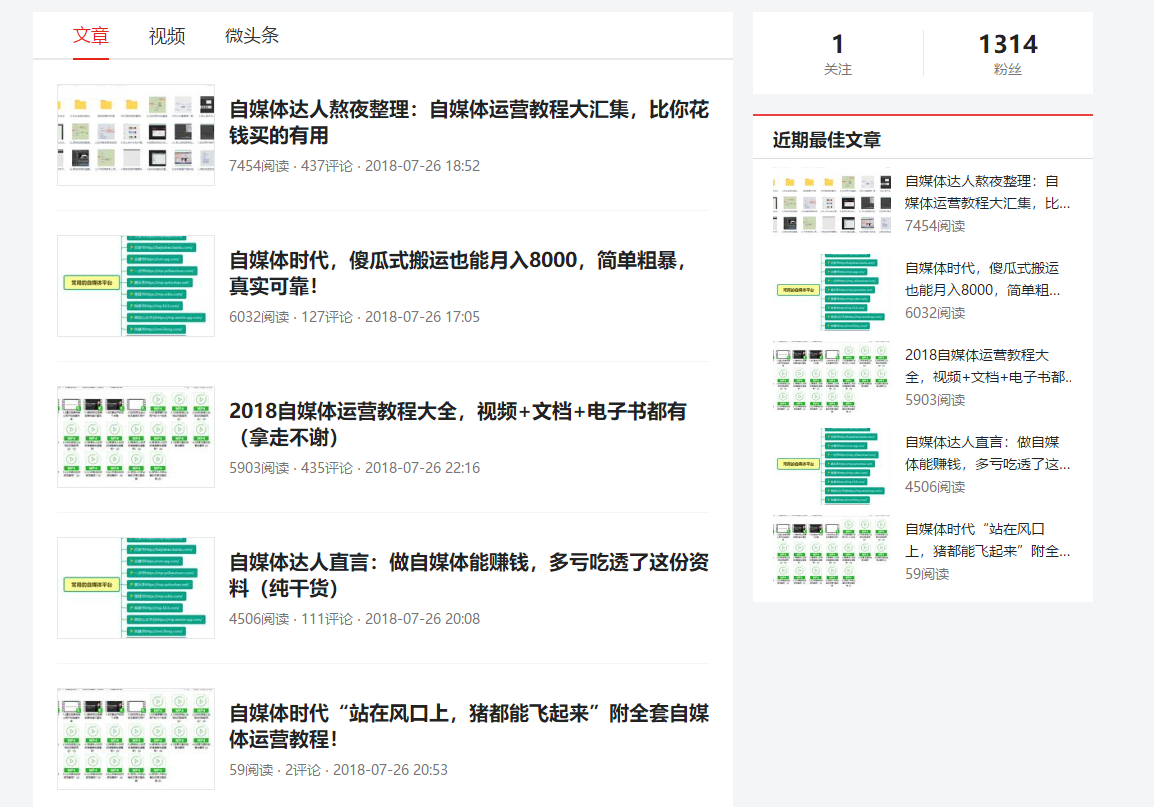Click timestamp 2018-07-26 17:05
Screen dimensions: 1154x807
point(422,316)
